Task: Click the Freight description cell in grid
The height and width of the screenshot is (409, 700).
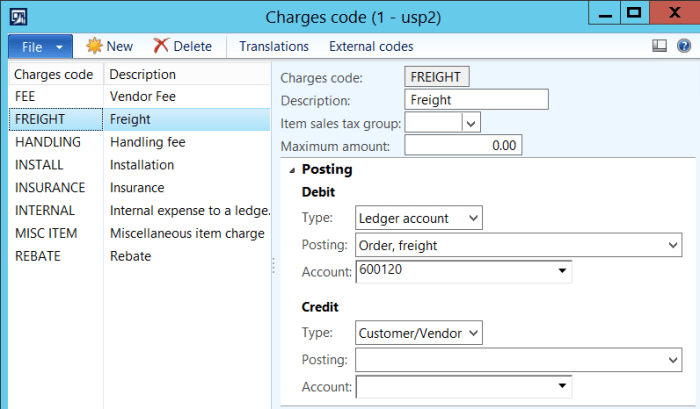Action: pyautogui.click(x=187, y=119)
